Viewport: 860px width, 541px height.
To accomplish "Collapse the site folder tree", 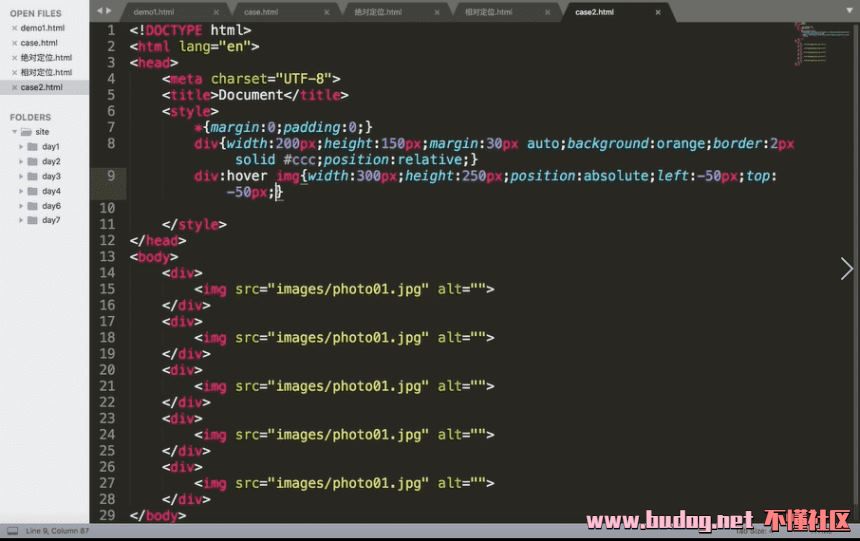I will tap(13, 132).
